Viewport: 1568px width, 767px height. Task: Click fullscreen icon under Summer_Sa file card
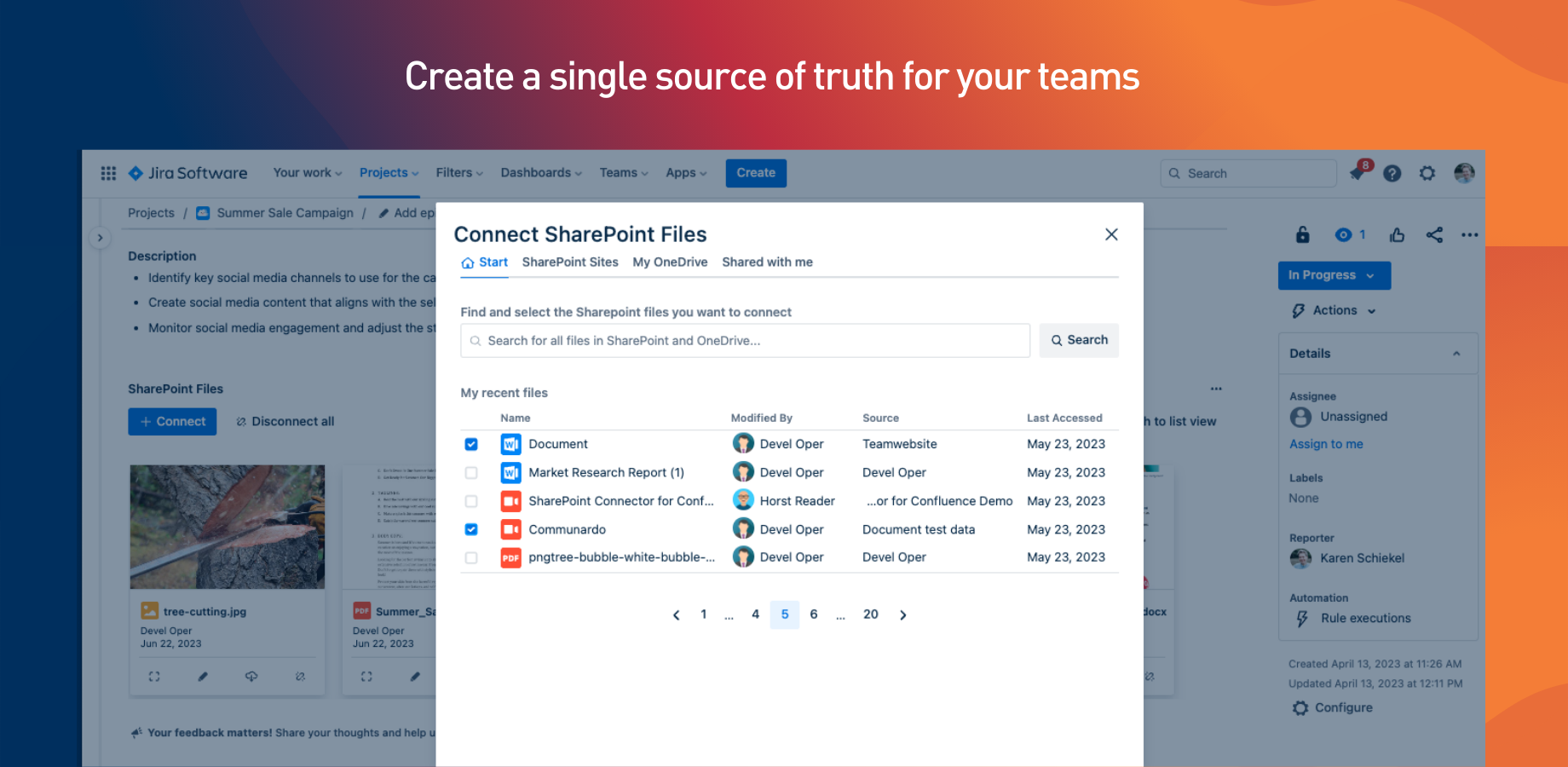366,677
